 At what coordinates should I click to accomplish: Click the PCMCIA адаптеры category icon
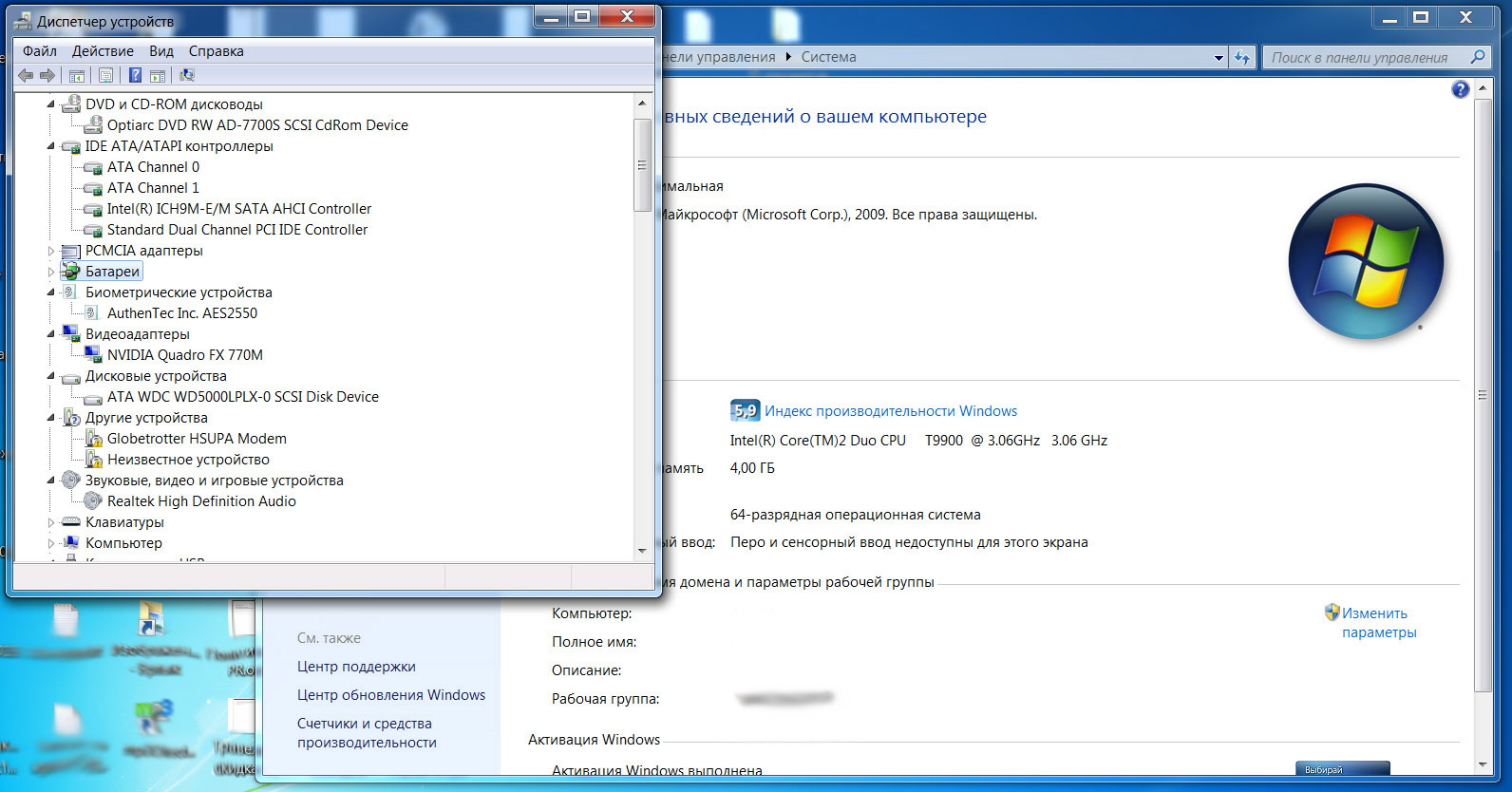coord(71,251)
